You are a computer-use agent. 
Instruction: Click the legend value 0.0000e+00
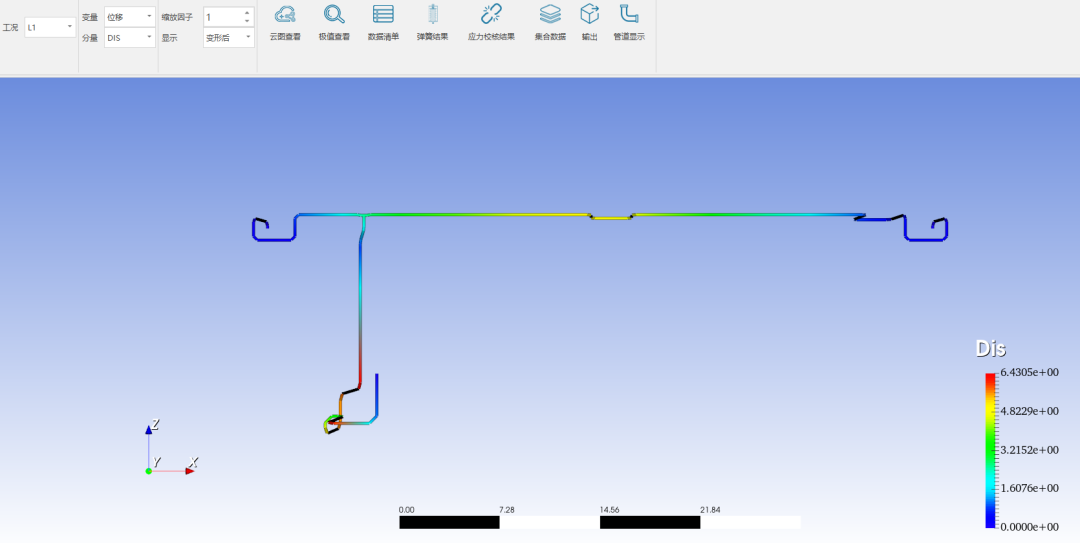1029,526
